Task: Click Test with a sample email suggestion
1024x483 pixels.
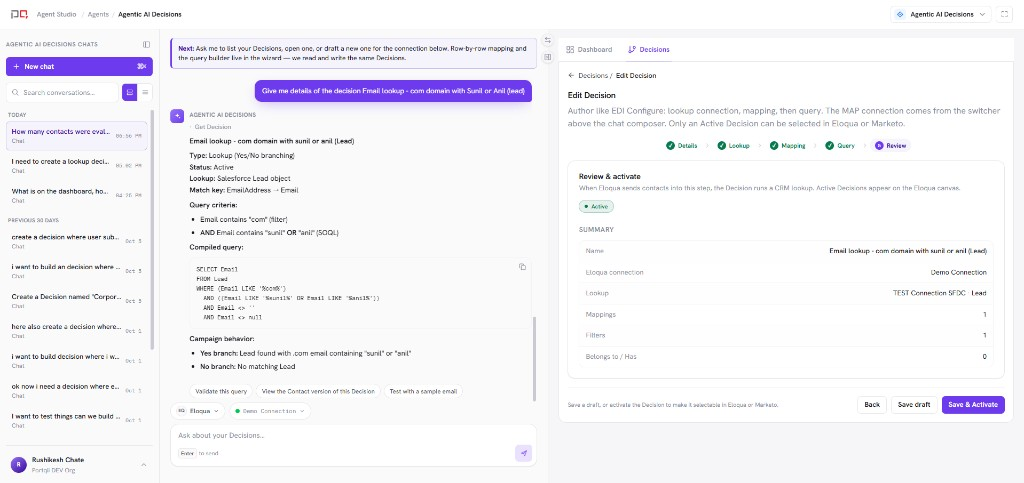Action: coord(423,392)
